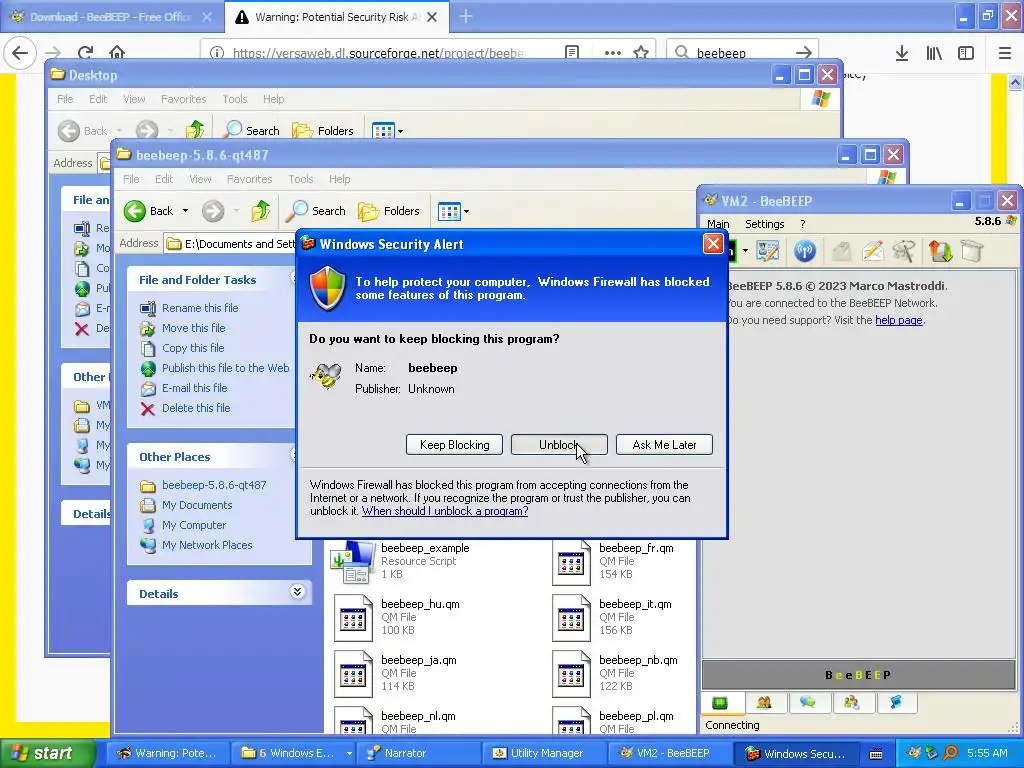Click the Unblock button in Security Alert
Viewport: 1024px width, 768px height.
(559, 445)
